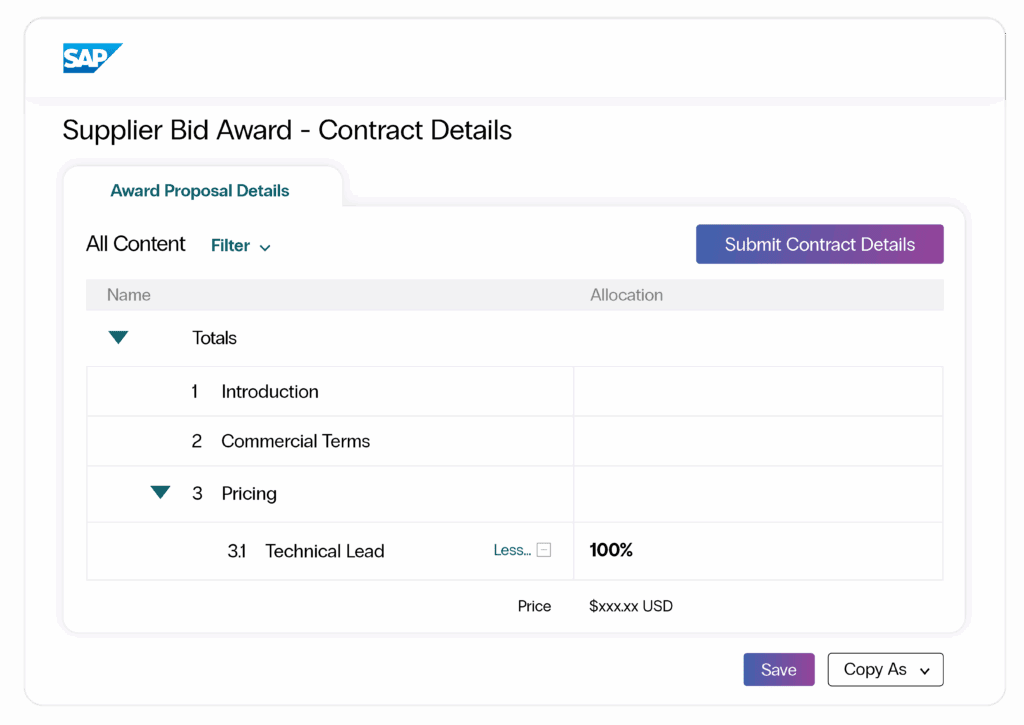
Task: Click the Supplier Bid Award page title
Action: point(287,130)
